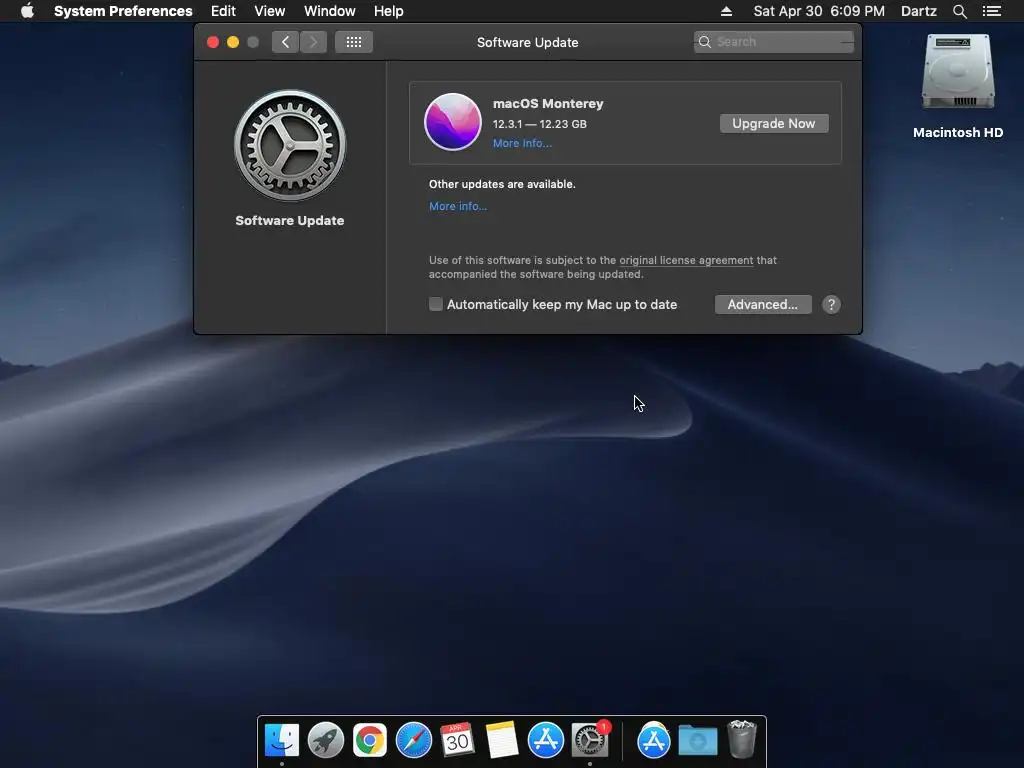Launch Google Chrome from the Dock
Screen dimensions: 1024x768
370,740
